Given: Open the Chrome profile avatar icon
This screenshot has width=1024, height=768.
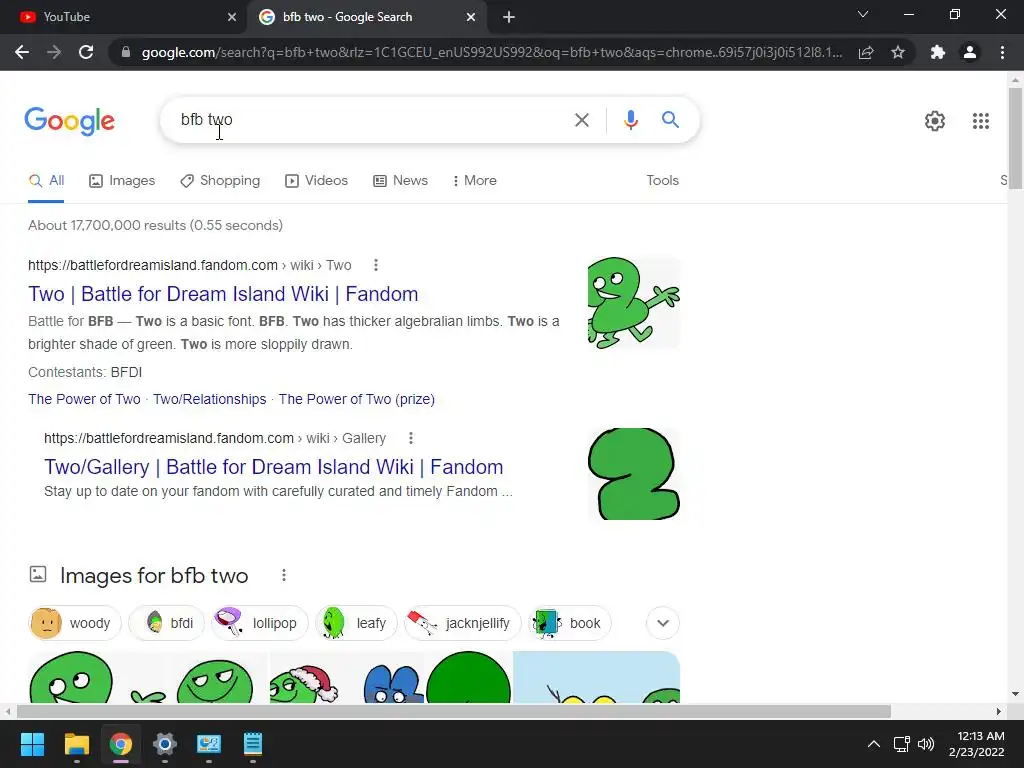Looking at the screenshot, I should click(970, 52).
